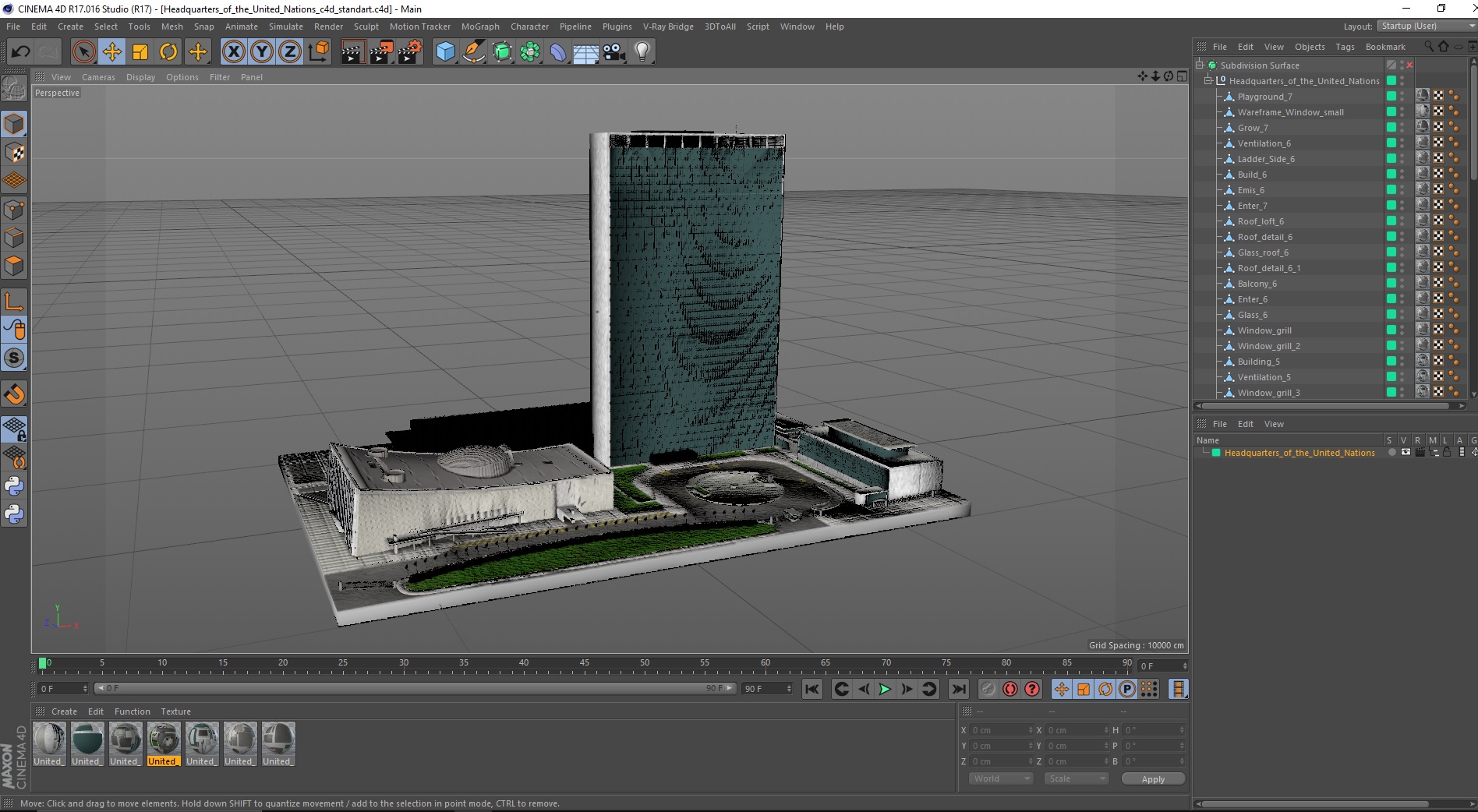Open the Scale mode dropdown
Viewport: 1478px width, 812px height.
[x=1076, y=778]
